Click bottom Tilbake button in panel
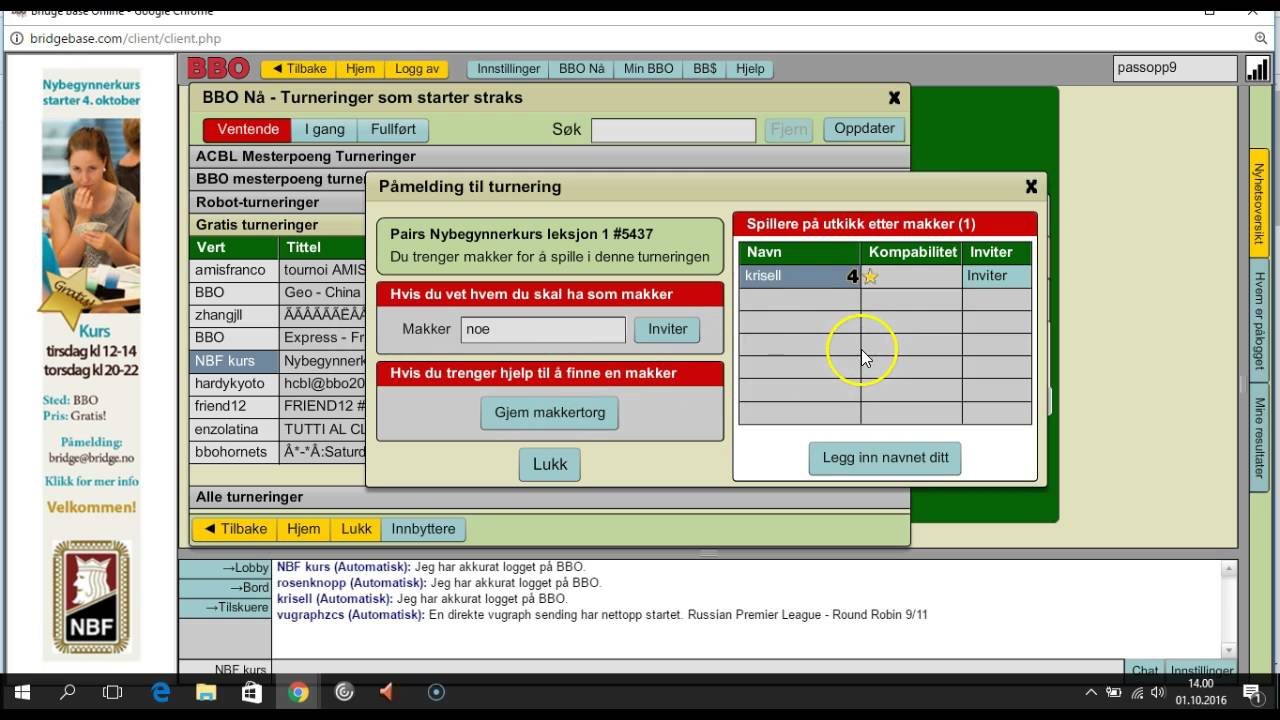The image size is (1280, 720). pos(235,529)
